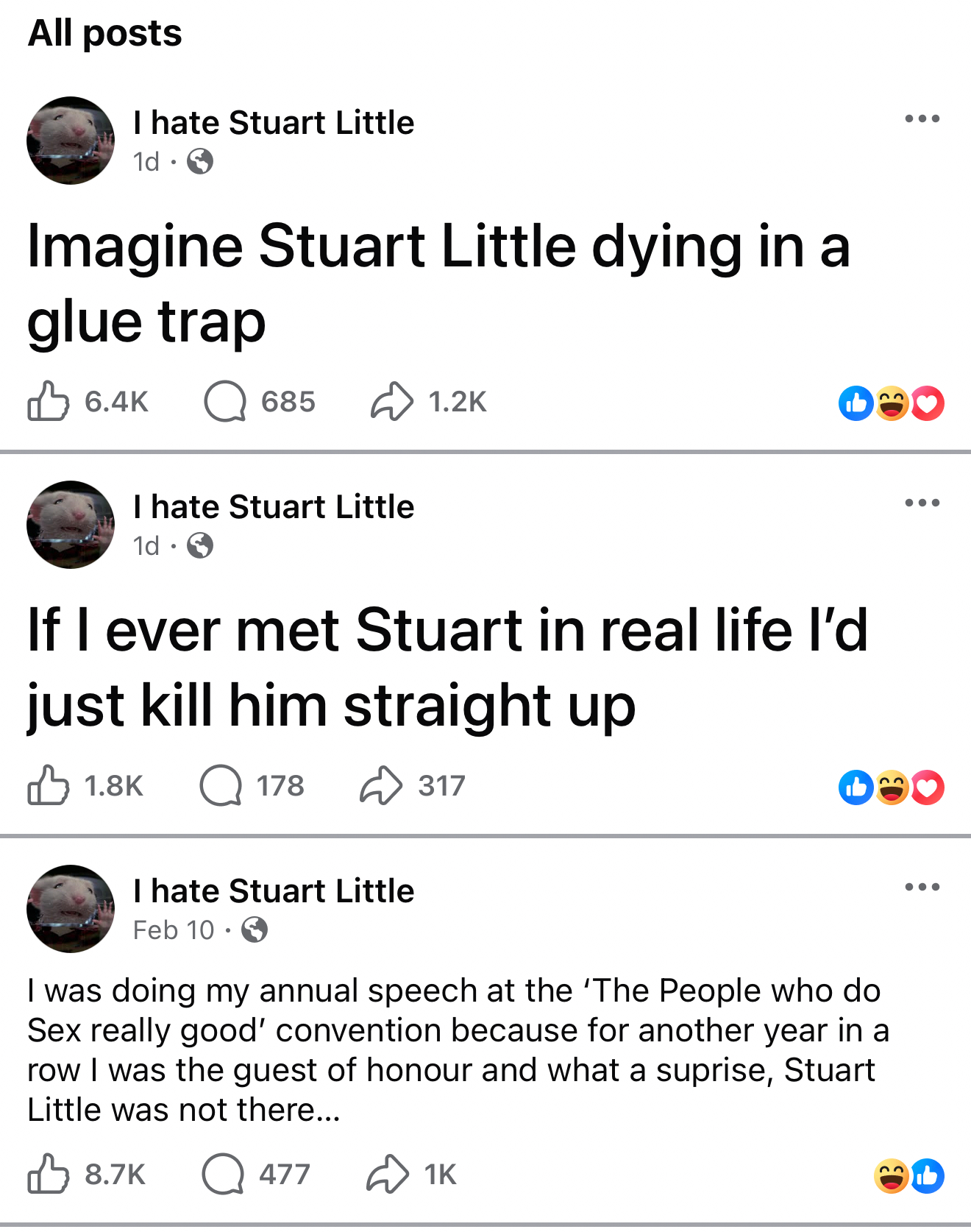Image resolution: width=971 pixels, height=1232 pixels.
Task: Like the convention speech post
Action: tap(49, 1174)
